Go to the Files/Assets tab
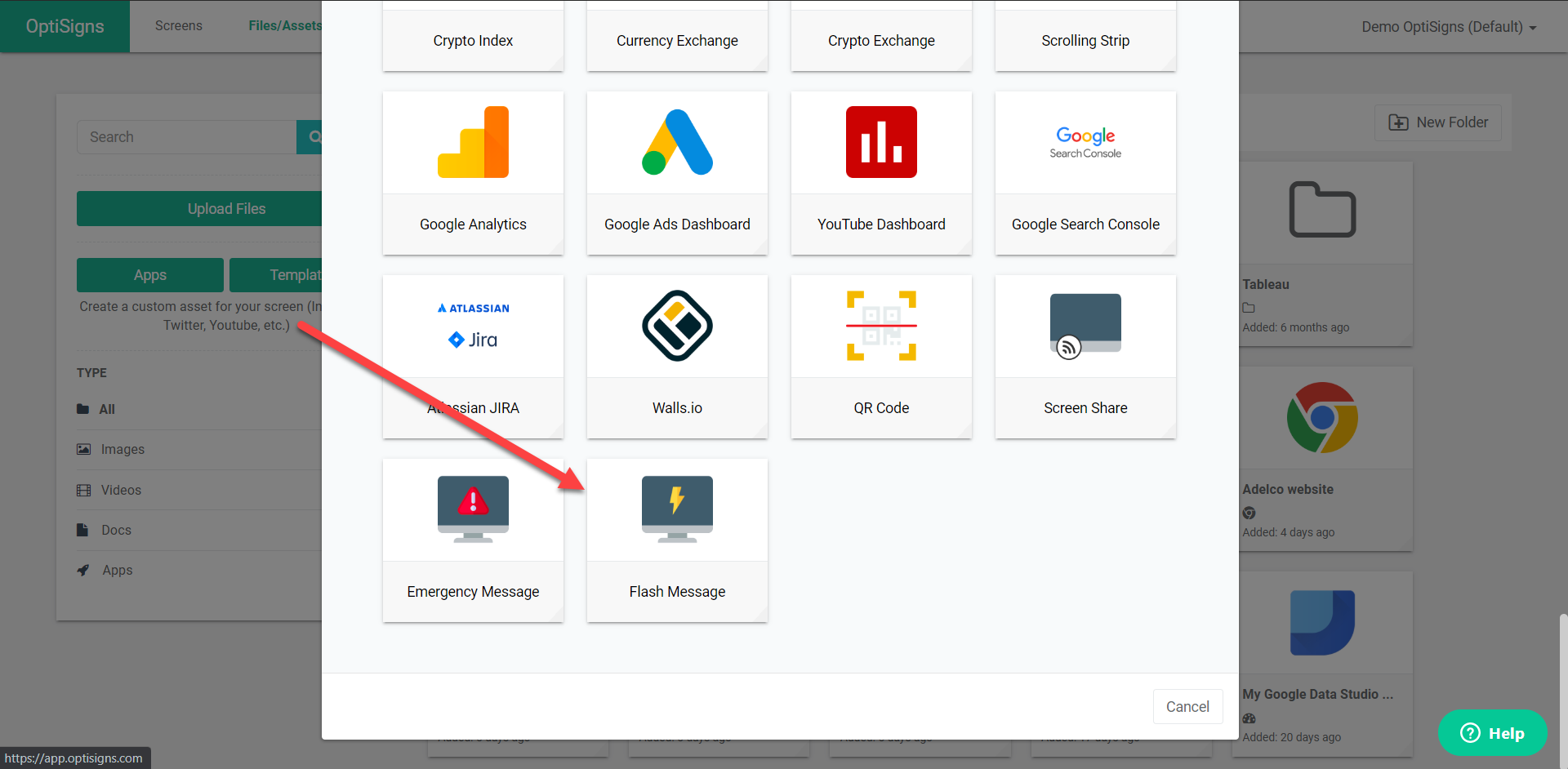Screen dimensions: 1568x769 click(x=284, y=26)
